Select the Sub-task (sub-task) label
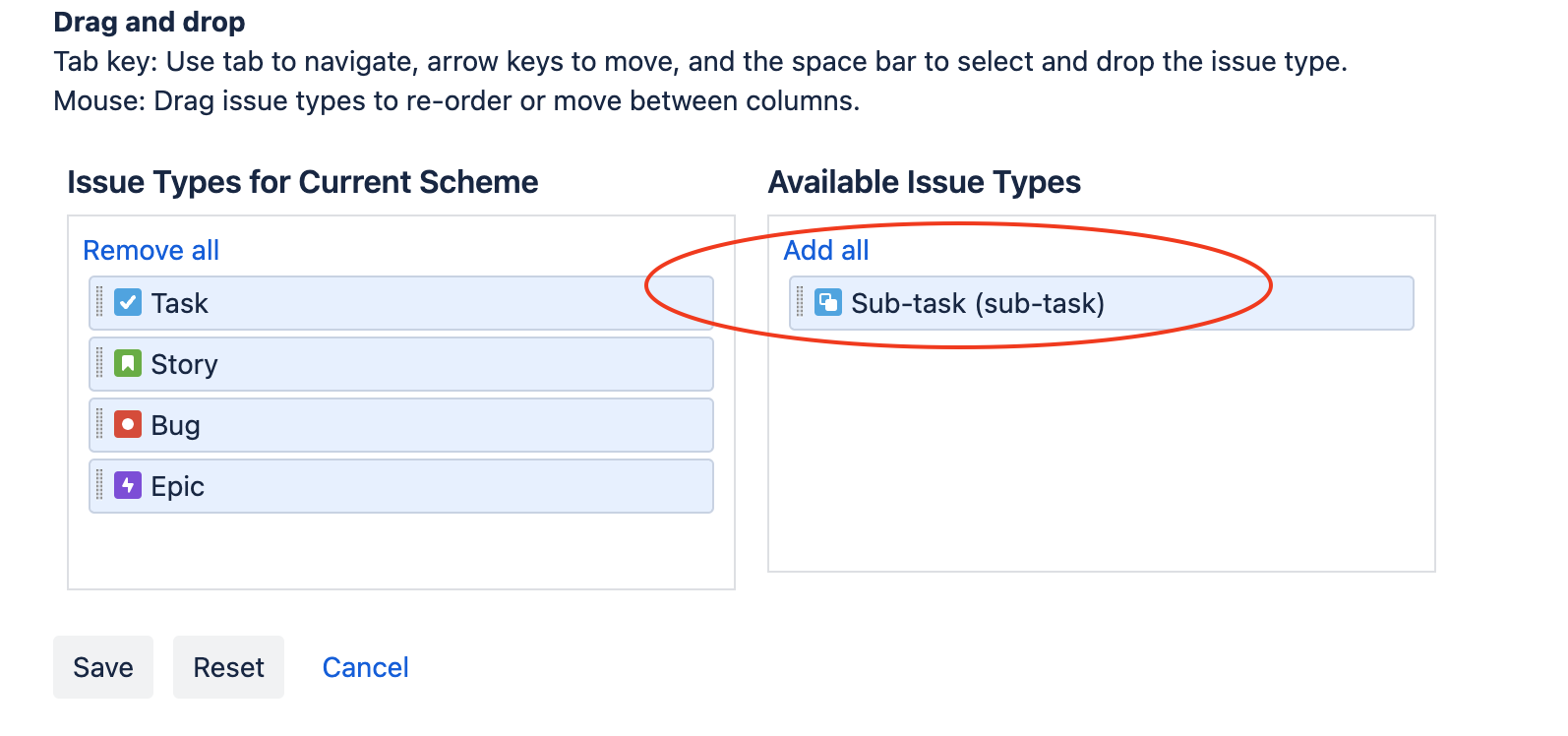This screenshot has width=1568, height=736. pyautogui.click(x=977, y=304)
